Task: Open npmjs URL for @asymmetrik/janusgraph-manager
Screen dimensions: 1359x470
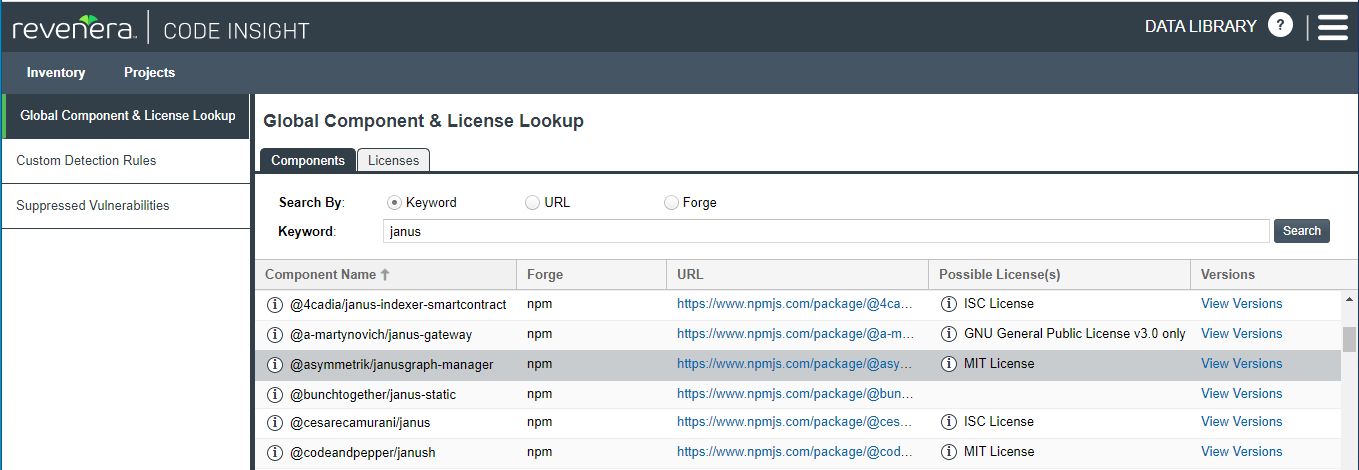Action: 795,364
